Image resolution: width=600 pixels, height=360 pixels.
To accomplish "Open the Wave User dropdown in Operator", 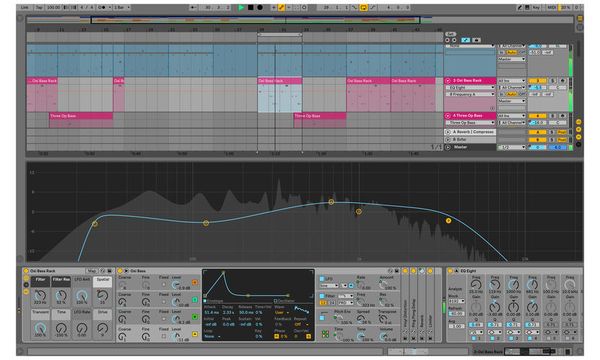I will click(x=282, y=313).
